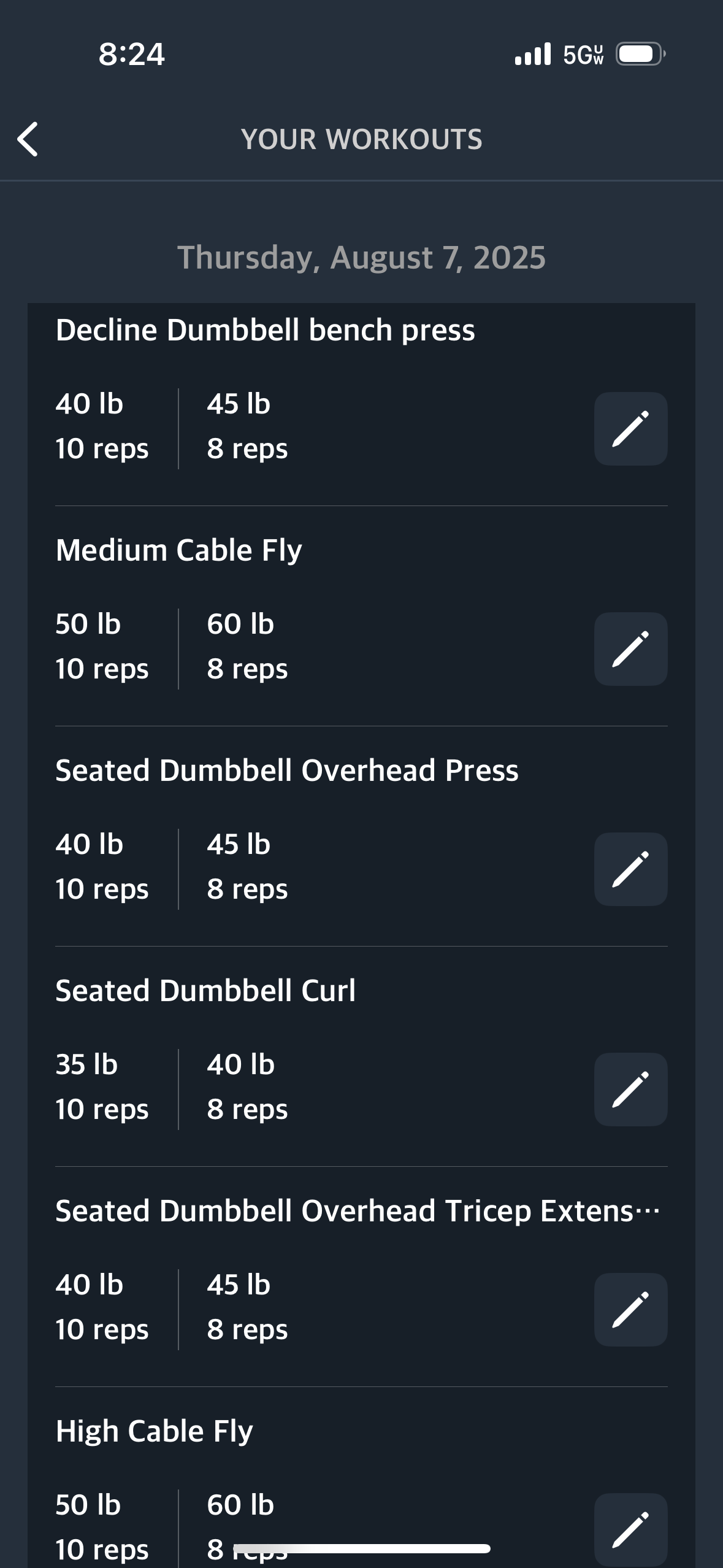Select the 60 lb Medium Cable Fly set
The width and height of the screenshot is (723, 1568).
point(247,646)
